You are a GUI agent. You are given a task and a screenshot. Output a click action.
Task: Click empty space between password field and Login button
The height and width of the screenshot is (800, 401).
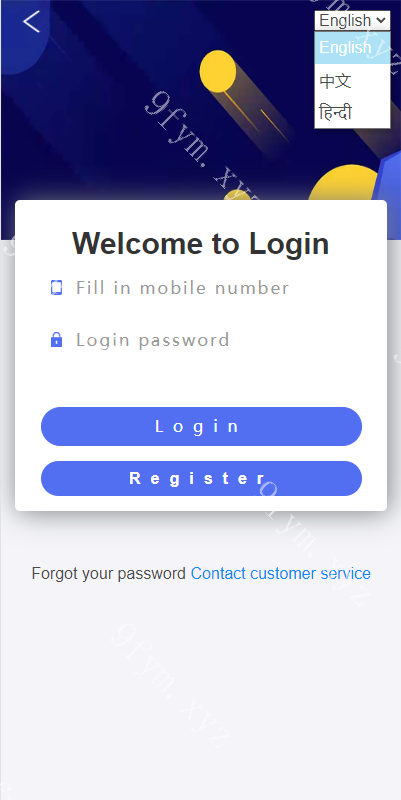pos(202,380)
